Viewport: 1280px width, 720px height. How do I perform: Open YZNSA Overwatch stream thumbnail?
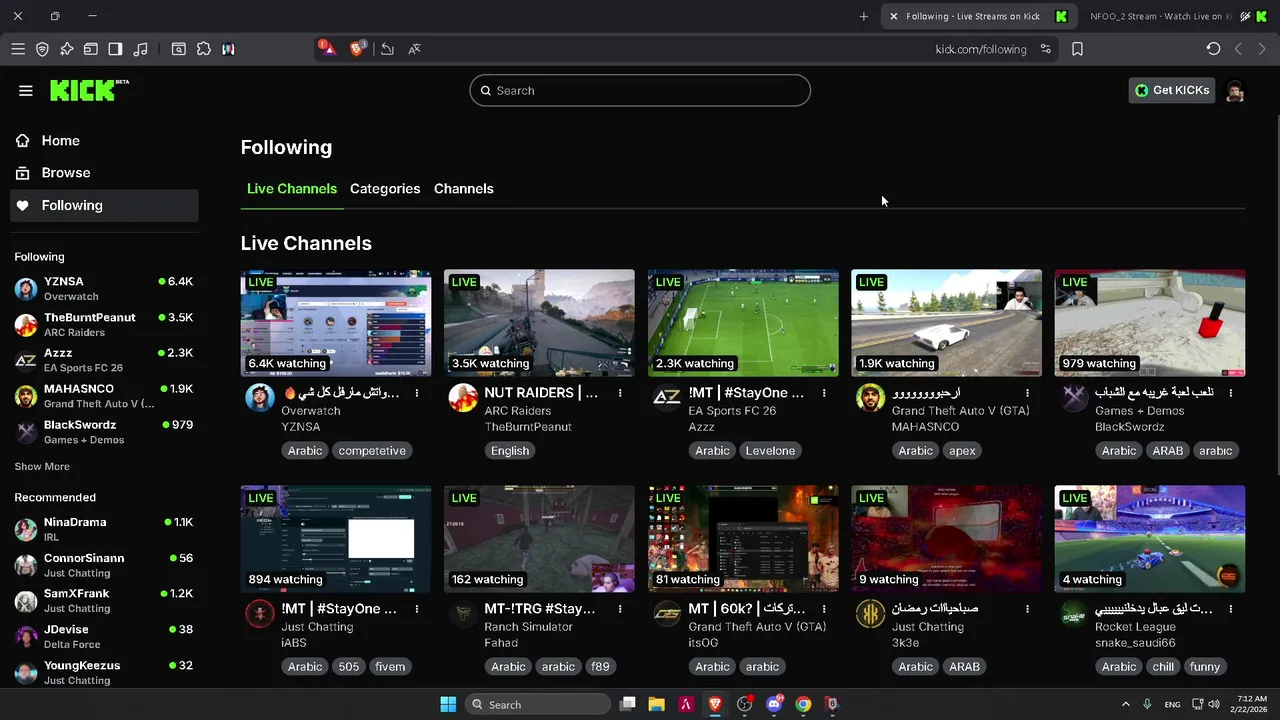coord(336,323)
